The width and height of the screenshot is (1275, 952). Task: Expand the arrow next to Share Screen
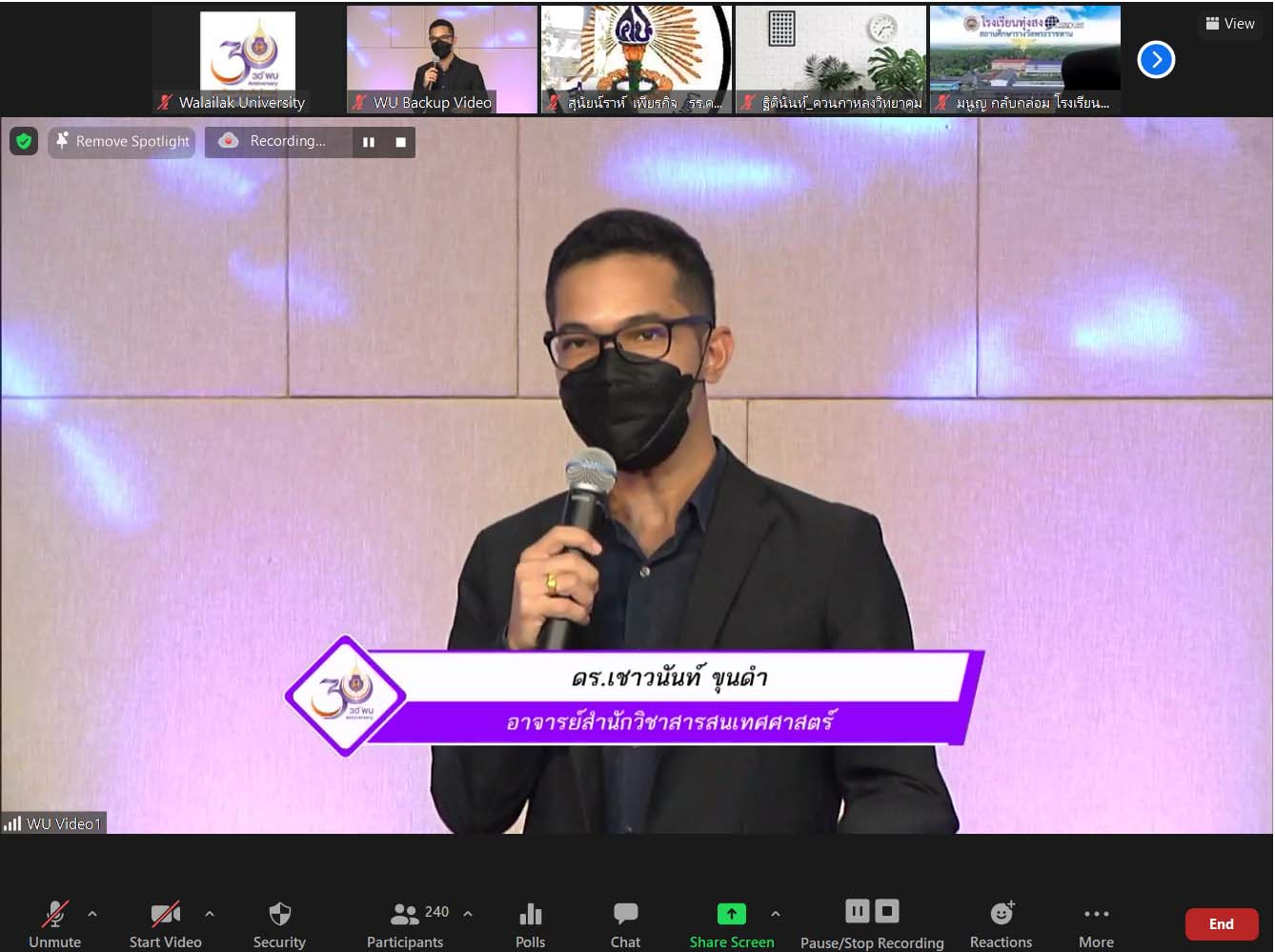pos(776,914)
